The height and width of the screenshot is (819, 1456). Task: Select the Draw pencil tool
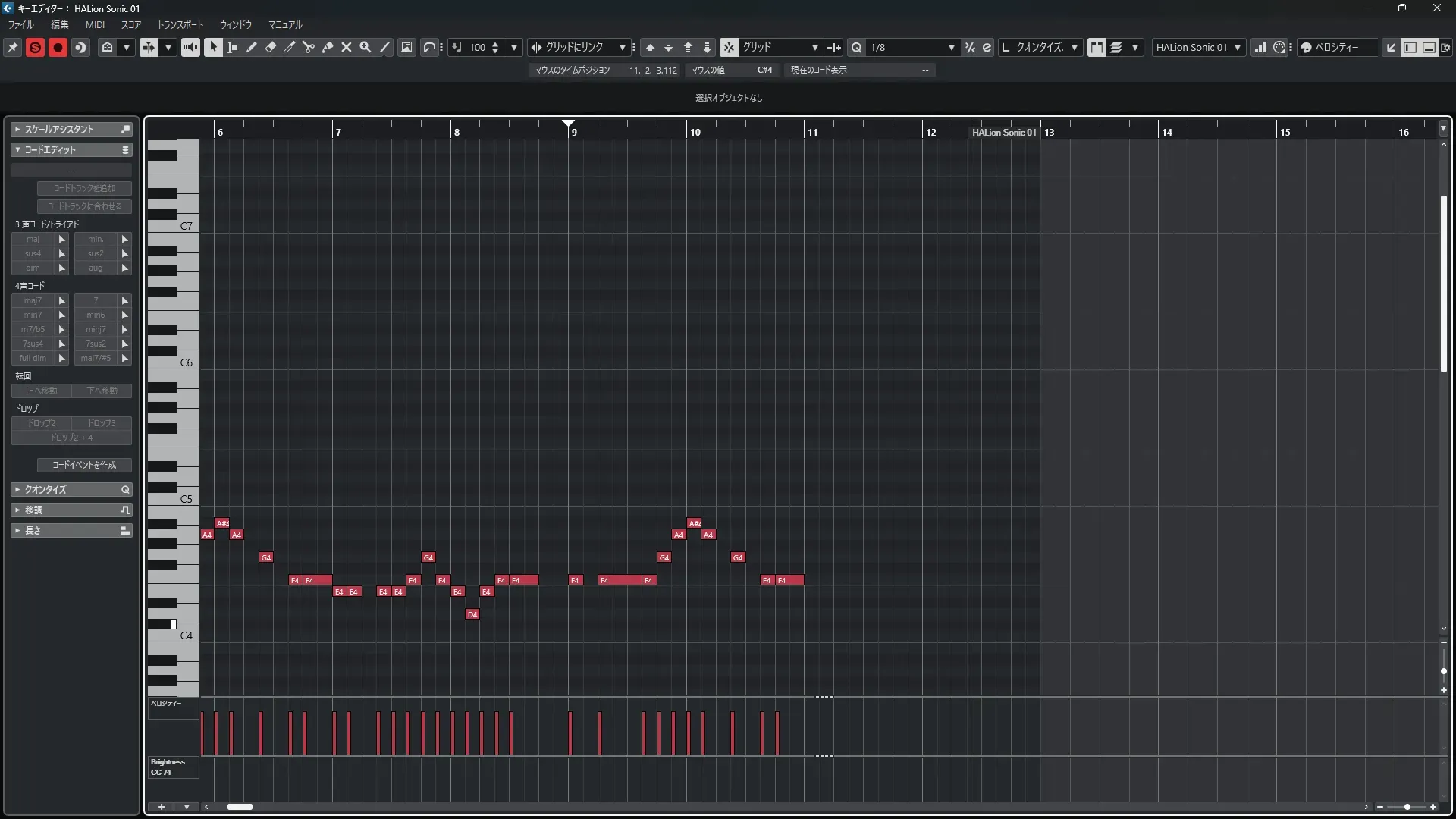pyautogui.click(x=251, y=47)
